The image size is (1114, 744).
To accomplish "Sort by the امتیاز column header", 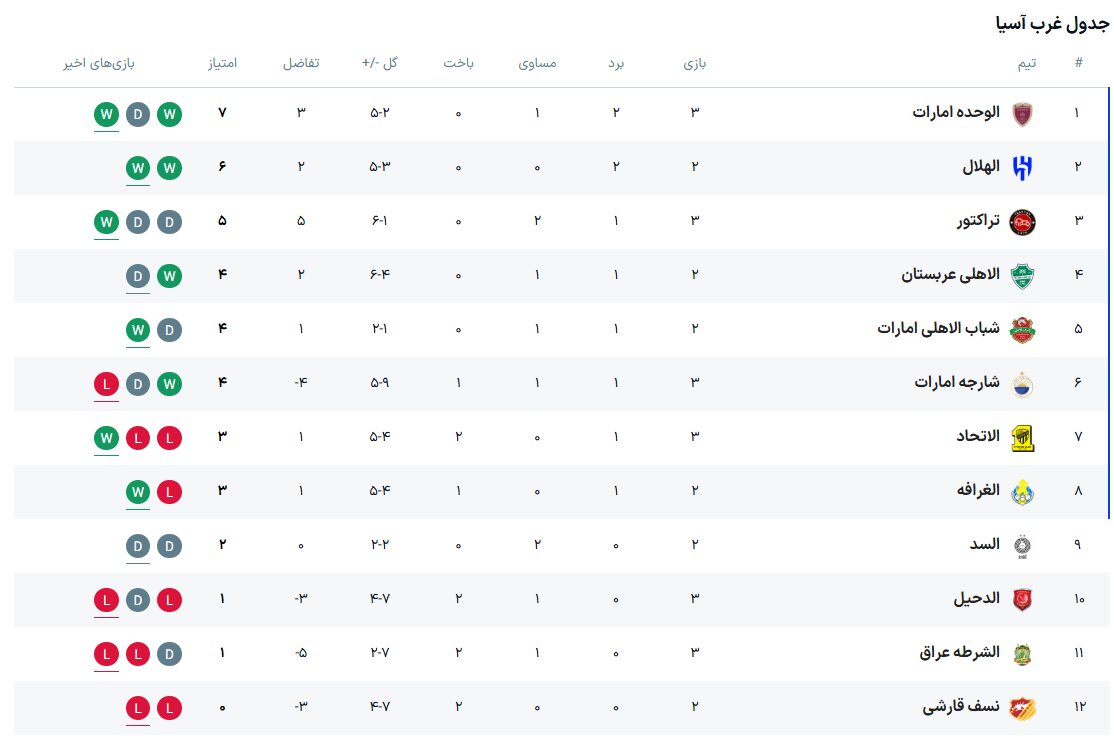I will (x=221, y=64).
